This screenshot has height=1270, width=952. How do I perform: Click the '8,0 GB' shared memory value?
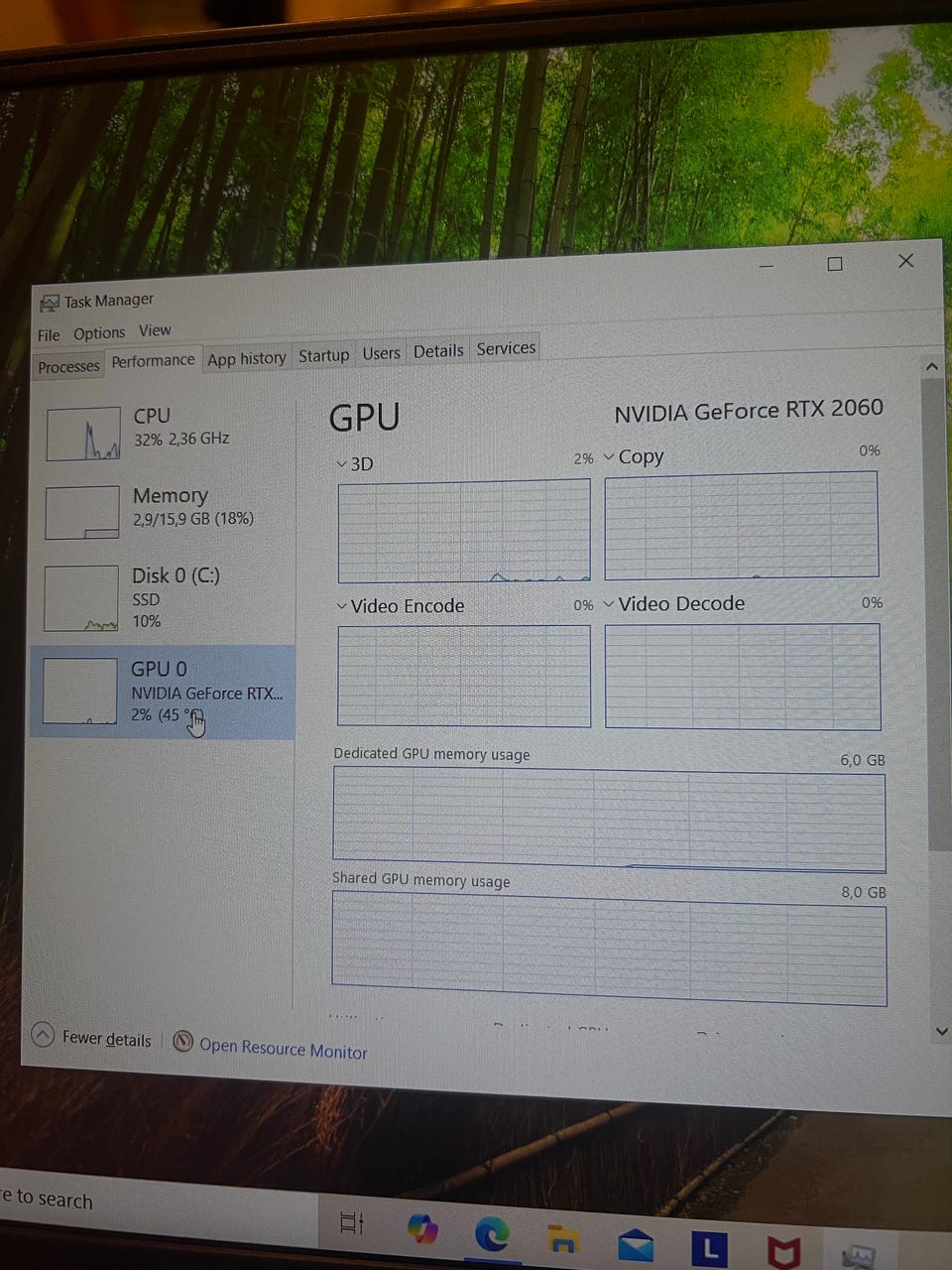[x=864, y=892]
